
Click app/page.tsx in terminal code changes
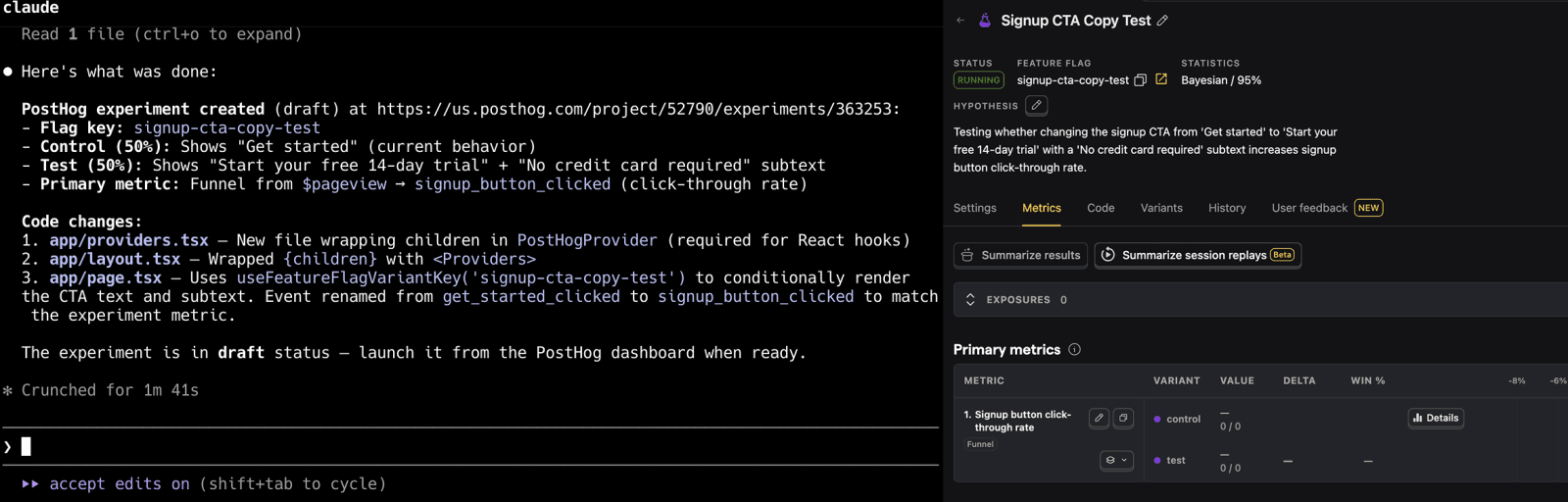click(106, 277)
